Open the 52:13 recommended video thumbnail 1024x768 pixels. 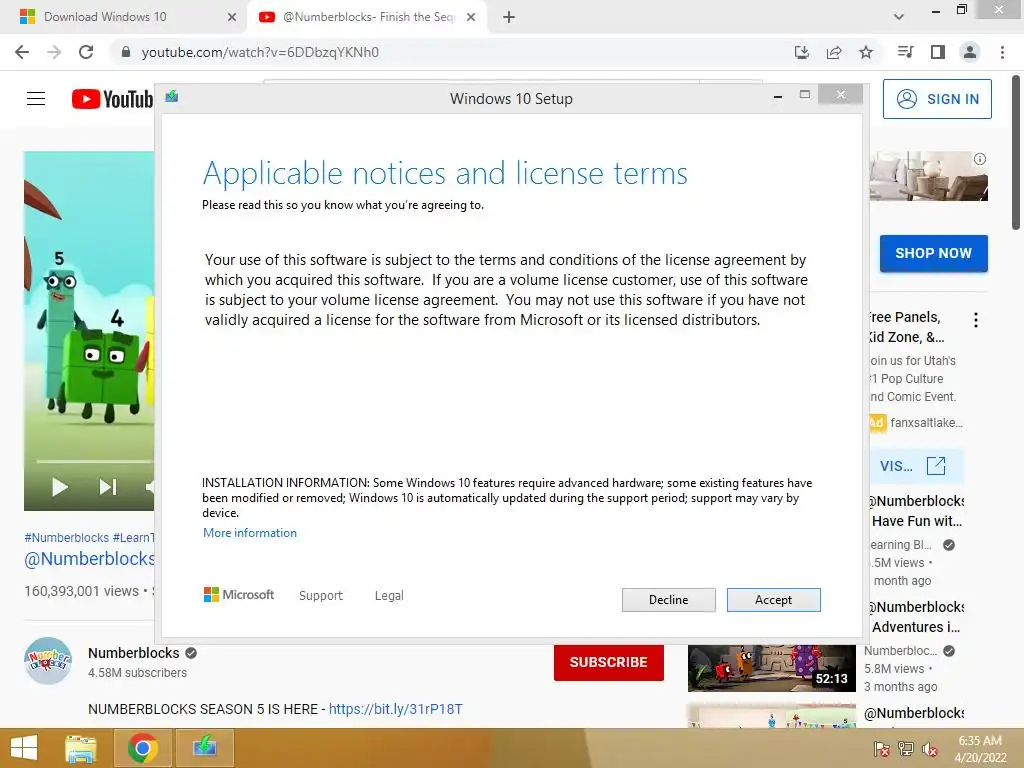click(771, 668)
